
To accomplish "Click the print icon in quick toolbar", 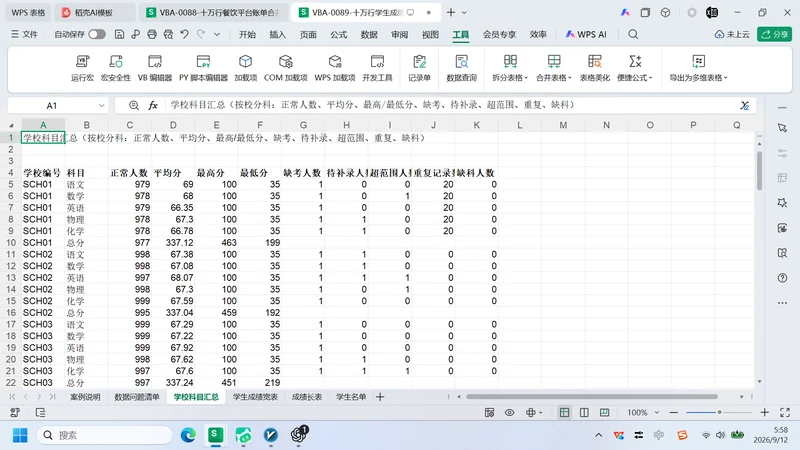I will tap(152, 34).
